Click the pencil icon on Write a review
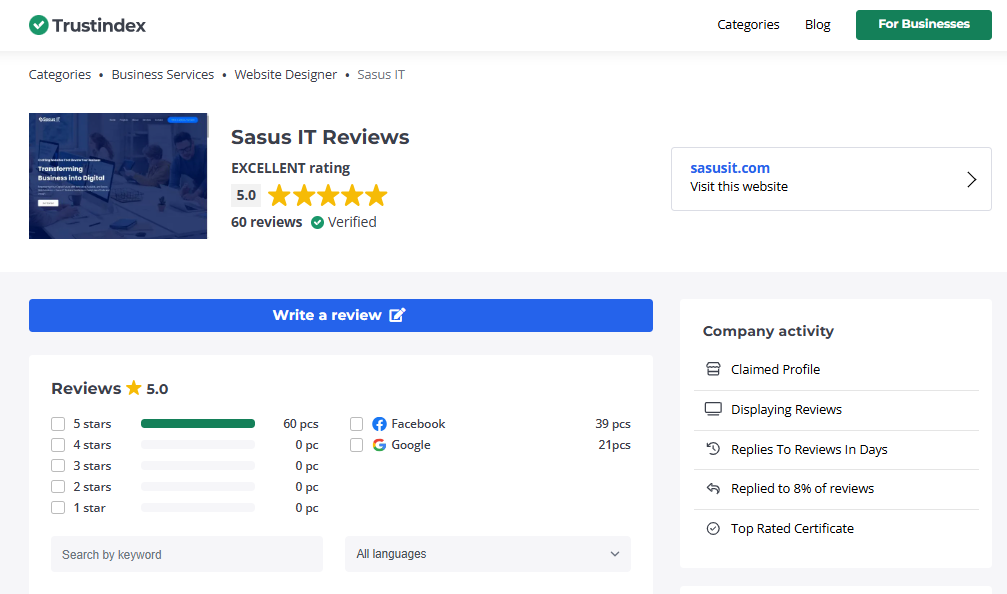This screenshot has width=1007, height=594. tap(397, 315)
